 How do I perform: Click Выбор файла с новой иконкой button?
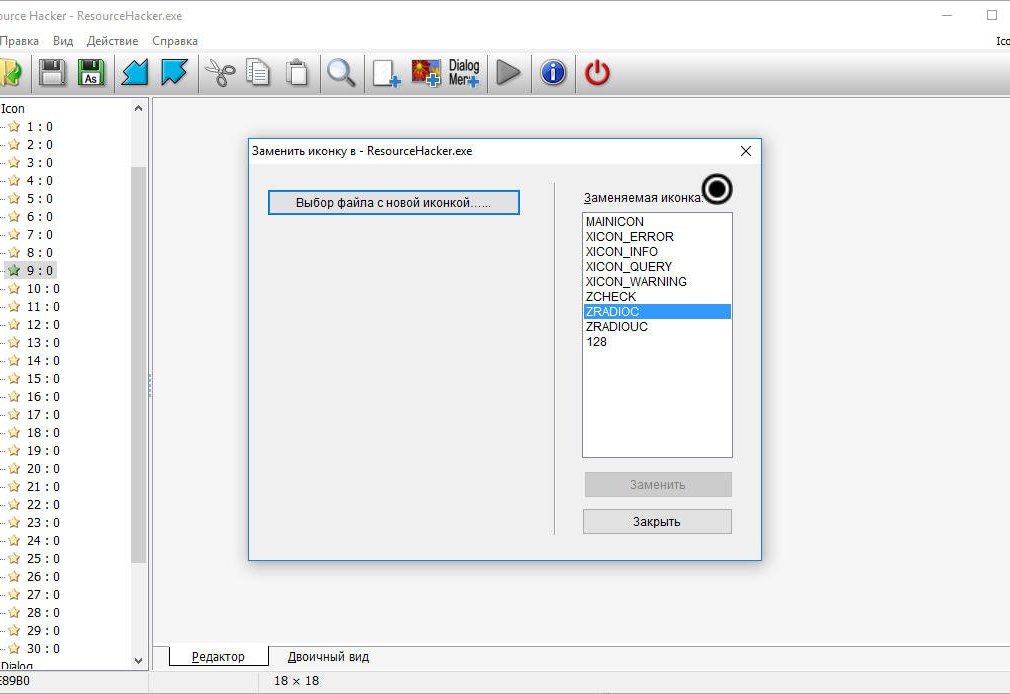[x=394, y=202]
